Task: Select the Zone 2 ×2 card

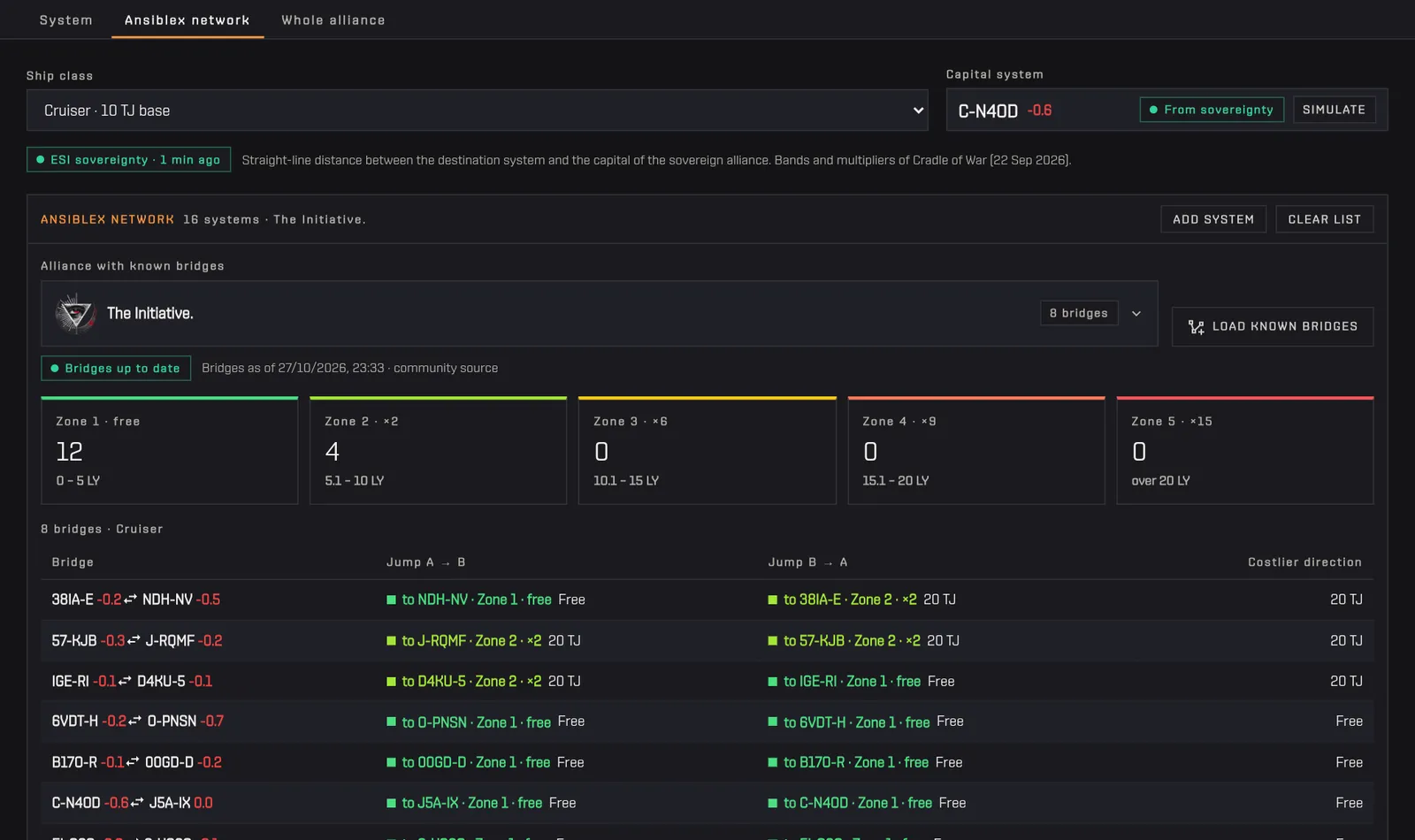Action: click(439, 451)
